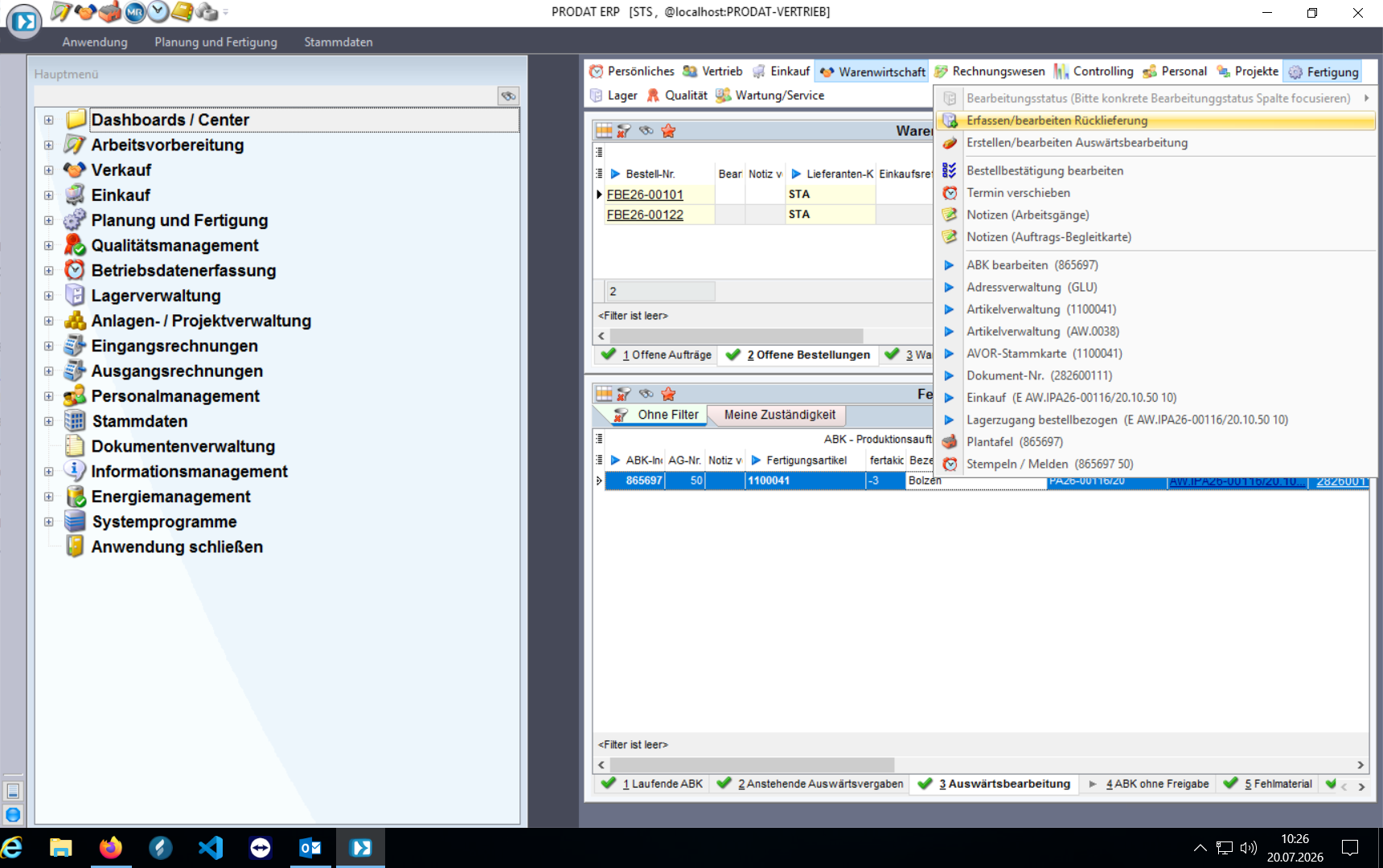The height and width of the screenshot is (868, 1383).
Task: Expand the Verkauf tree node
Action: (x=49, y=170)
